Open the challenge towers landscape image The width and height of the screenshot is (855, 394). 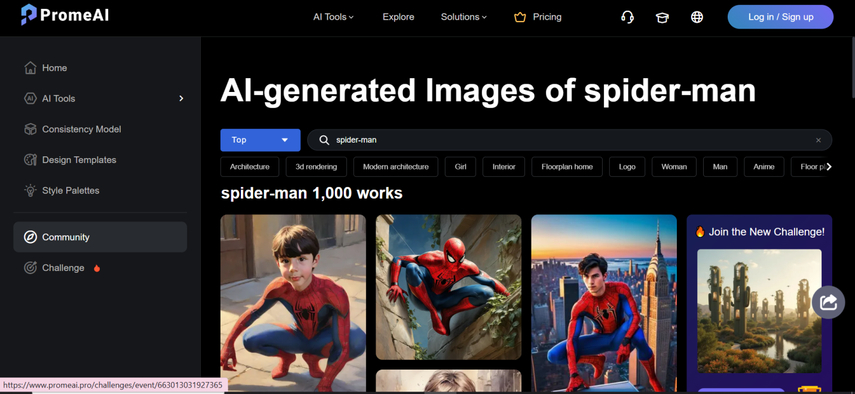(759, 311)
